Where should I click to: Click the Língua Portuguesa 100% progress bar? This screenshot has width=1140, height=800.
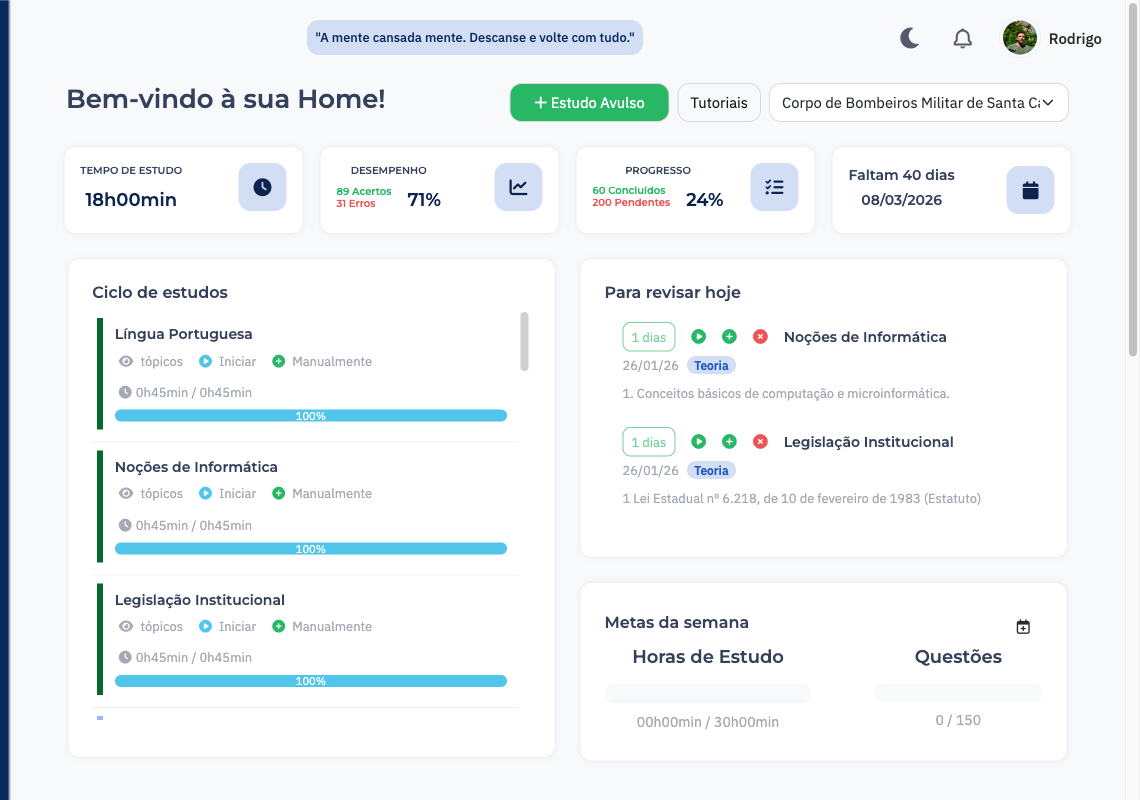pyautogui.click(x=311, y=416)
